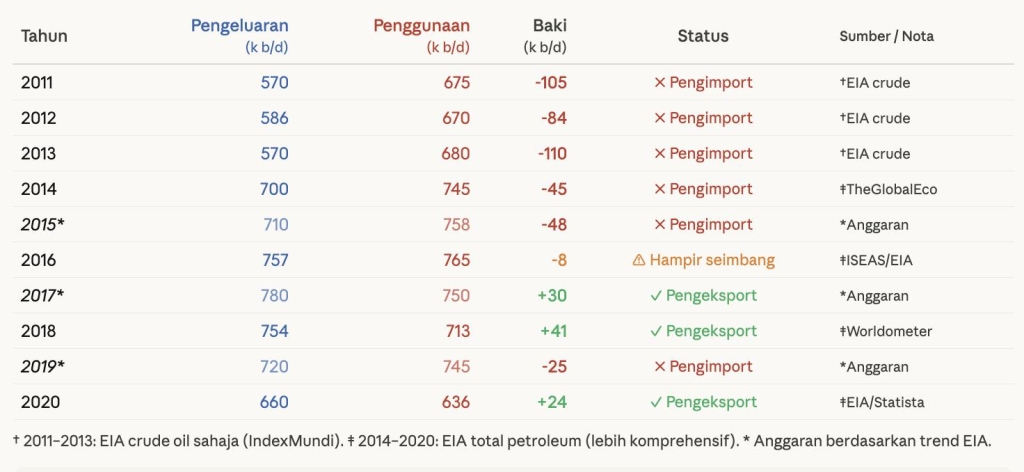Click the +41 balance value for 2018
This screenshot has height=472, width=1024.
552,331
